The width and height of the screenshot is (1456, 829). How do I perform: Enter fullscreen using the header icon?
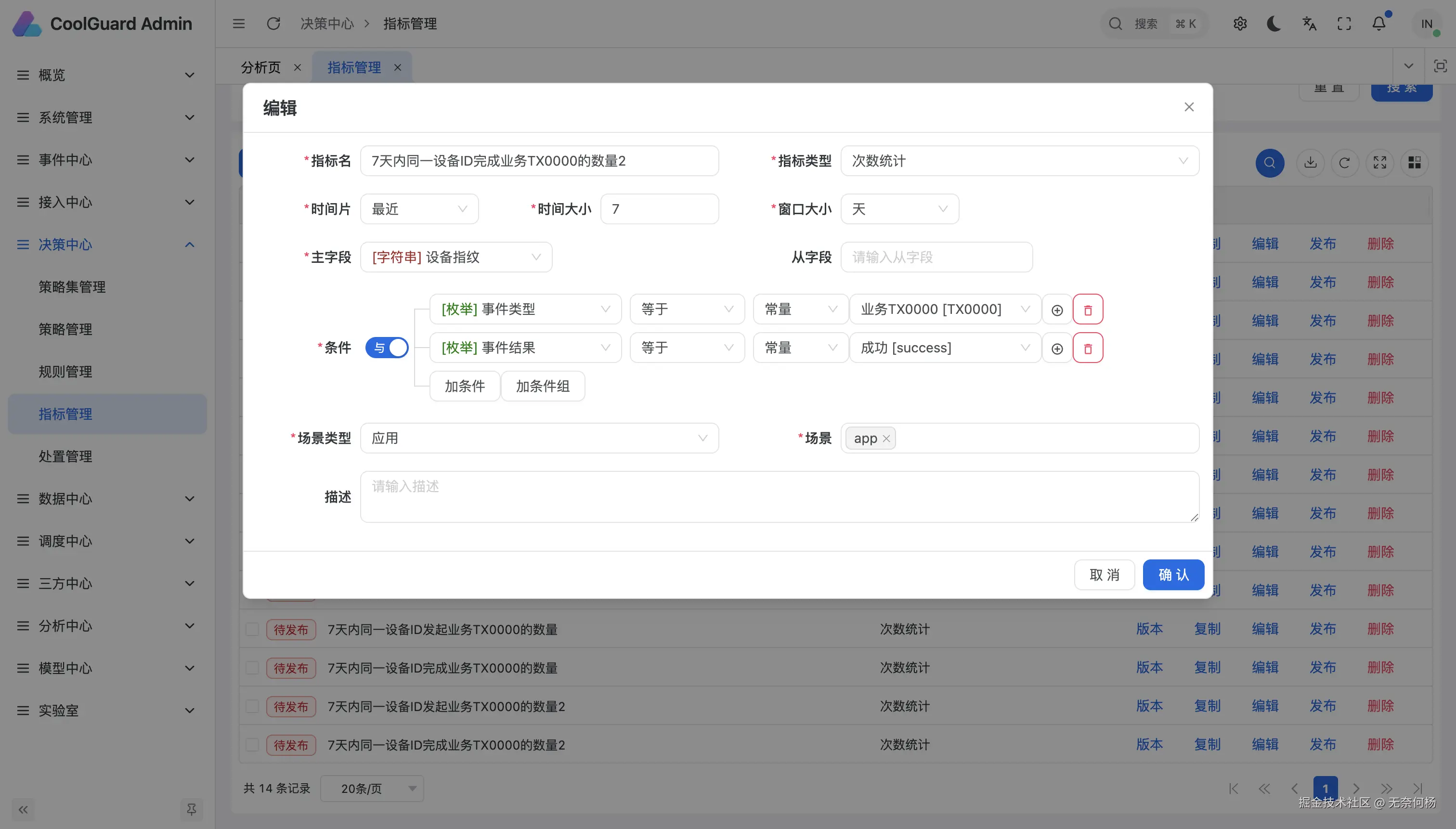click(x=1344, y=24)
